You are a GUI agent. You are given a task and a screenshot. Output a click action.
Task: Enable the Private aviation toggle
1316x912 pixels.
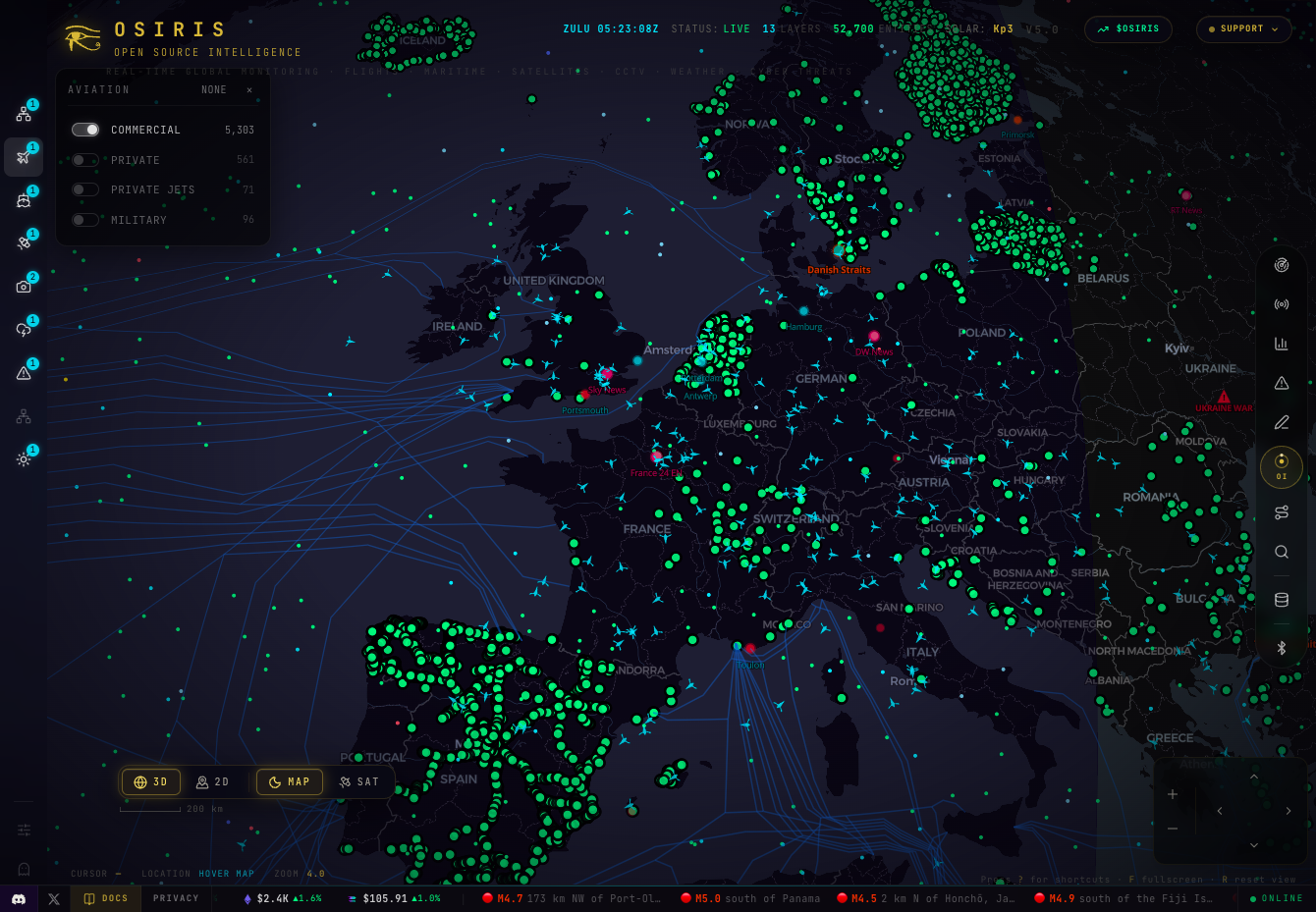(x=85, y=160)
